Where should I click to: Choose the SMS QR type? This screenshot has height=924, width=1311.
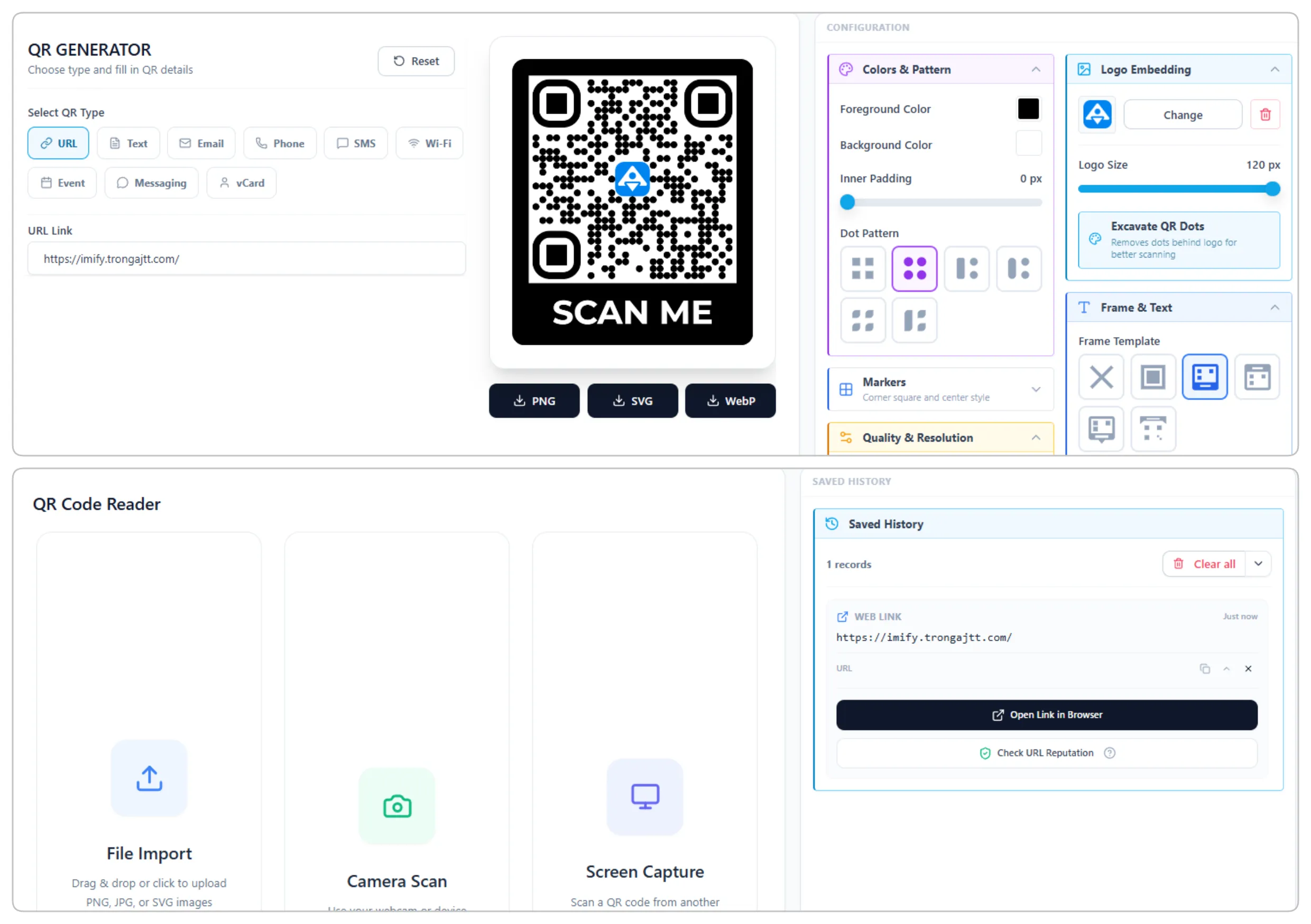click(356, 143)
